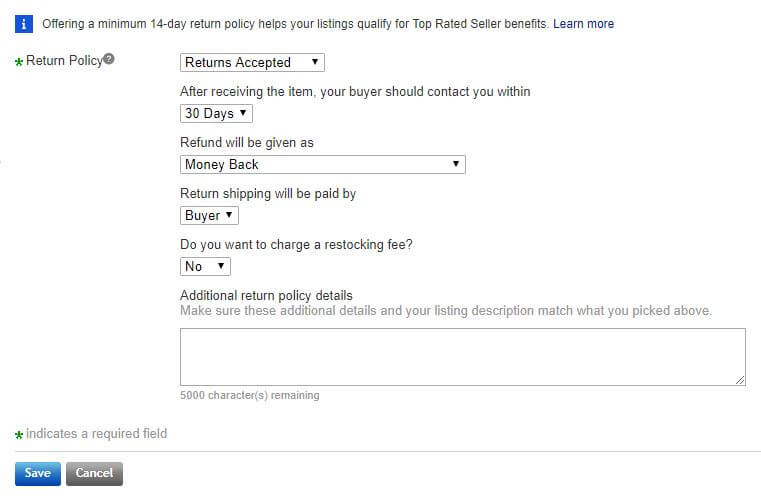Image resolution: width=761 pixels, height=500 pixels.
Task: Click the 'After receiving the item' instruction text
Action: click(x=355, y=91)
